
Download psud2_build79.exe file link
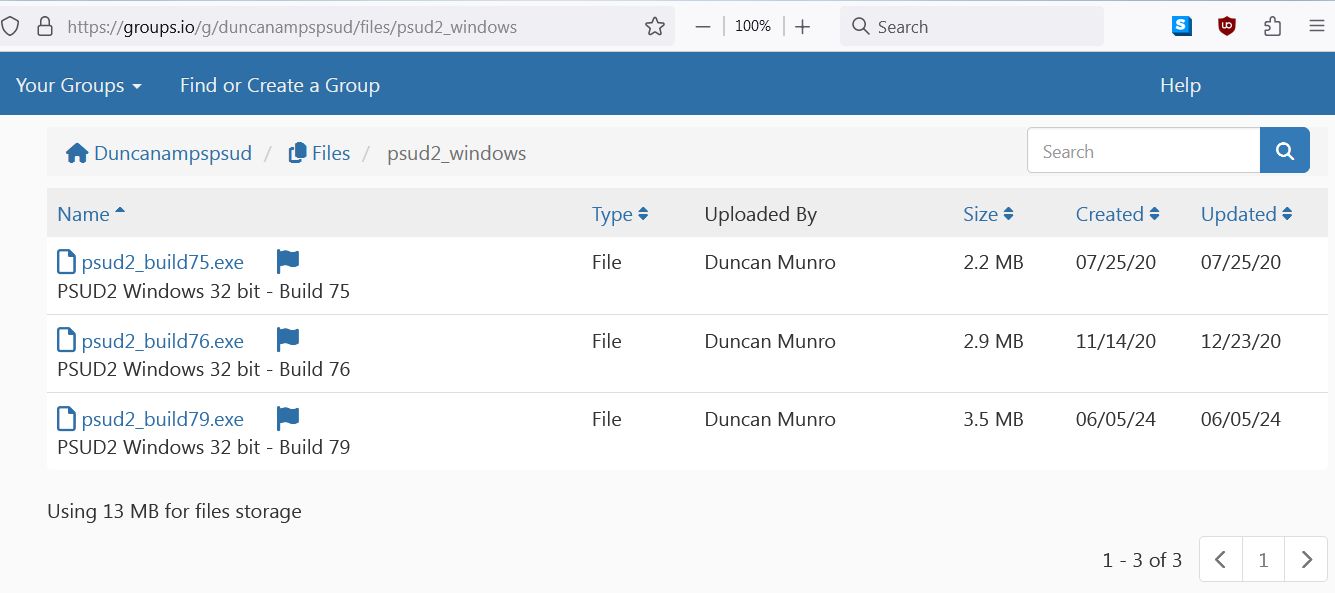(x=163, y=419)
